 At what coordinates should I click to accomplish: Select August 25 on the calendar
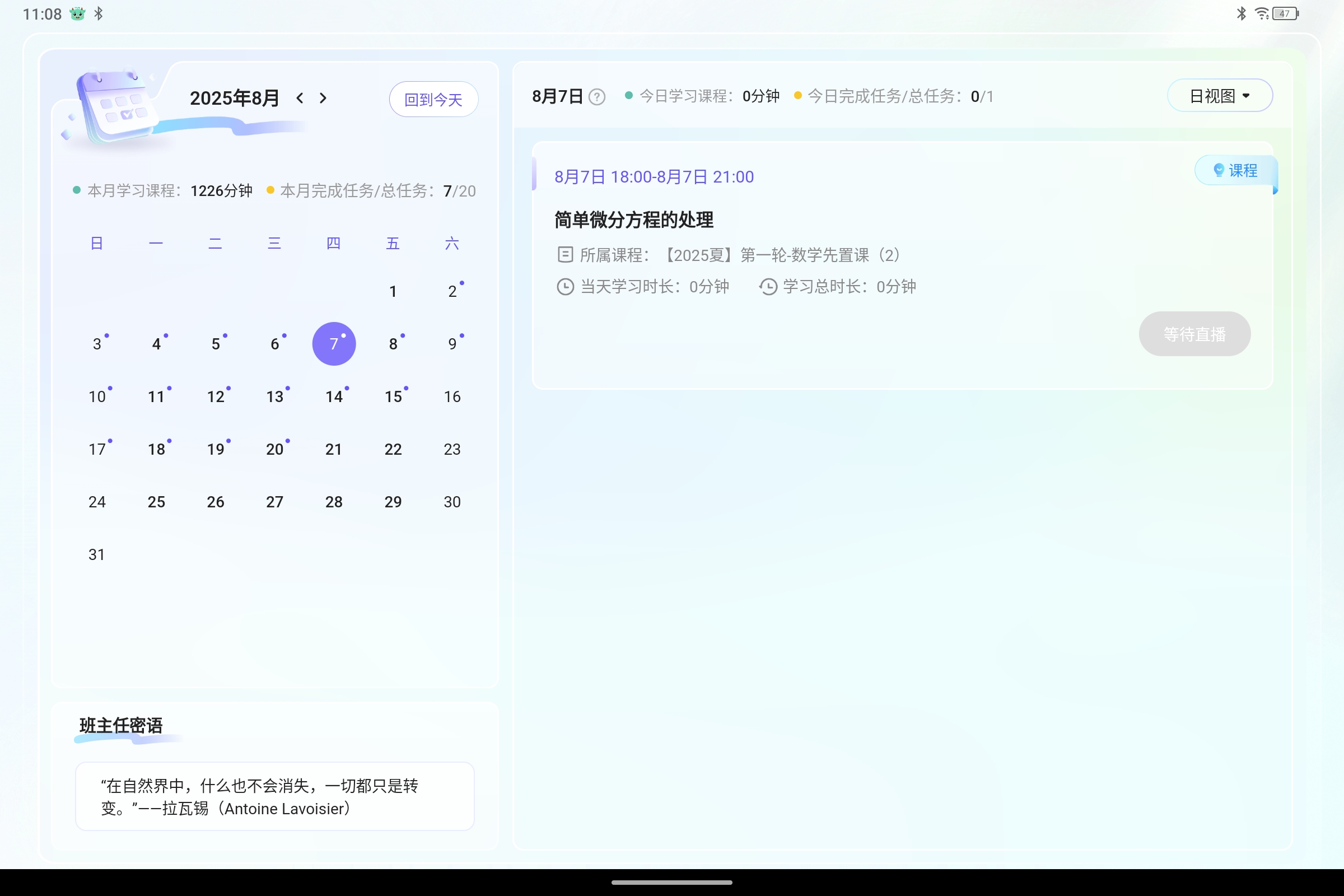coord(157,502)
